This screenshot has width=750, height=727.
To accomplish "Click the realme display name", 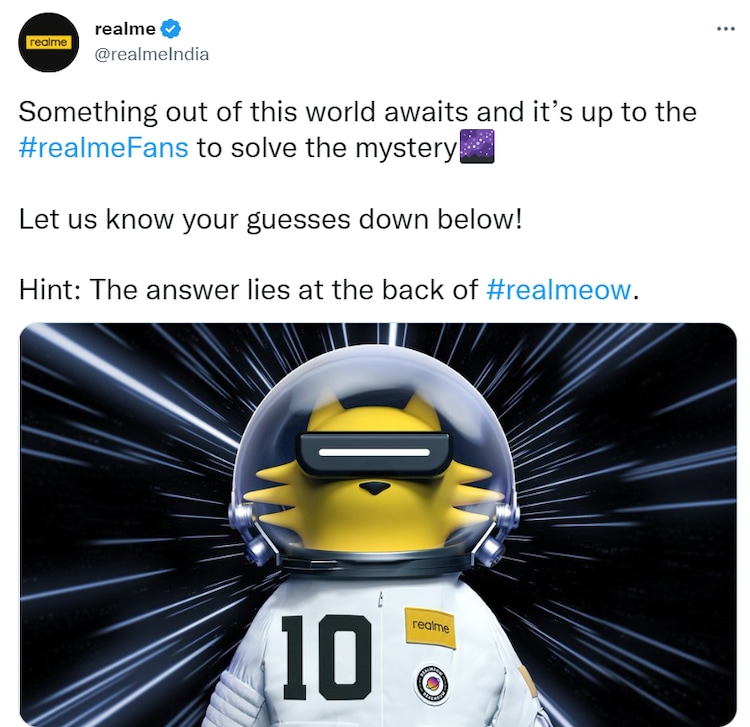I will (125, 29).
